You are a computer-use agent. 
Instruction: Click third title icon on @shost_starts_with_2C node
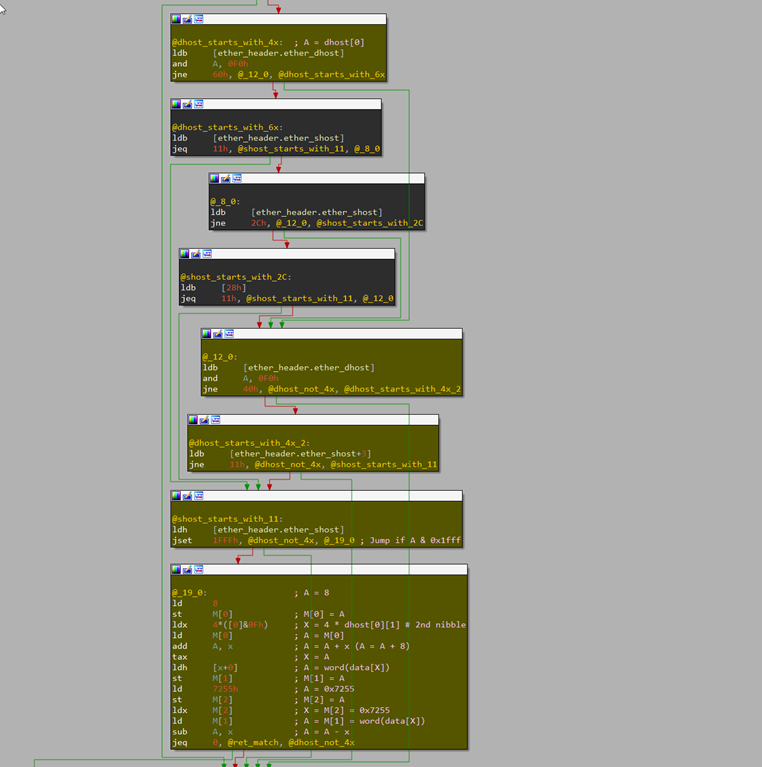[207, 253]
